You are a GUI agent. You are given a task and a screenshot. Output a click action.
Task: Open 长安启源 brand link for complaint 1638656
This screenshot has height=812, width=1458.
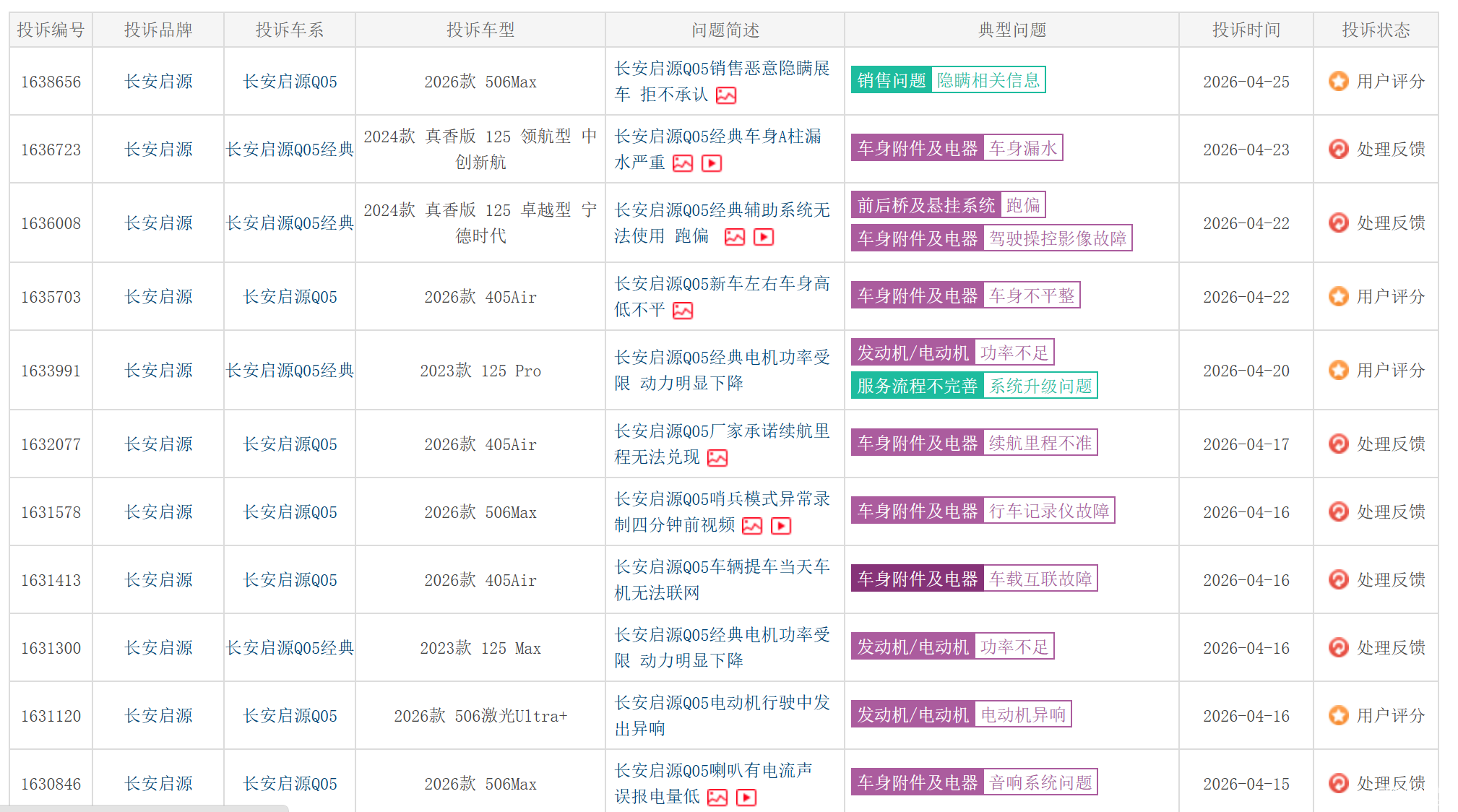click(158, 82)
